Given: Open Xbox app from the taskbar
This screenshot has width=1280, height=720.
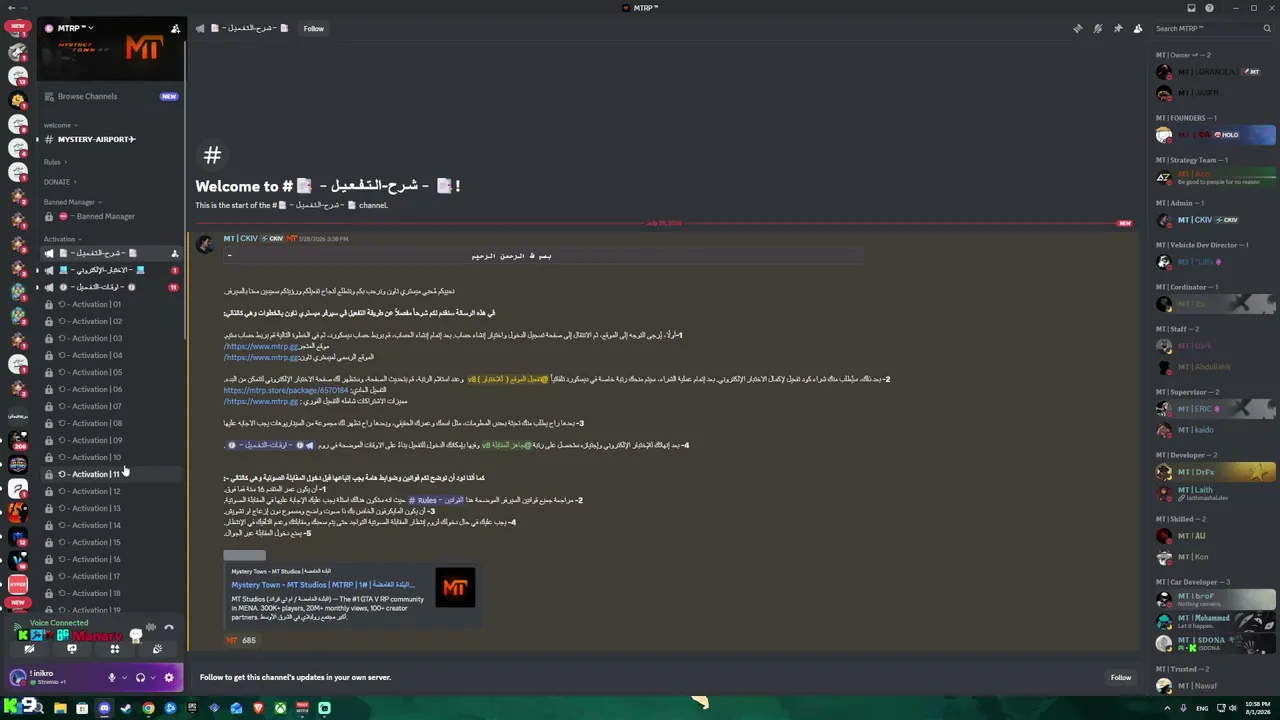Looking at the screenshot, I should click(280, 708).
